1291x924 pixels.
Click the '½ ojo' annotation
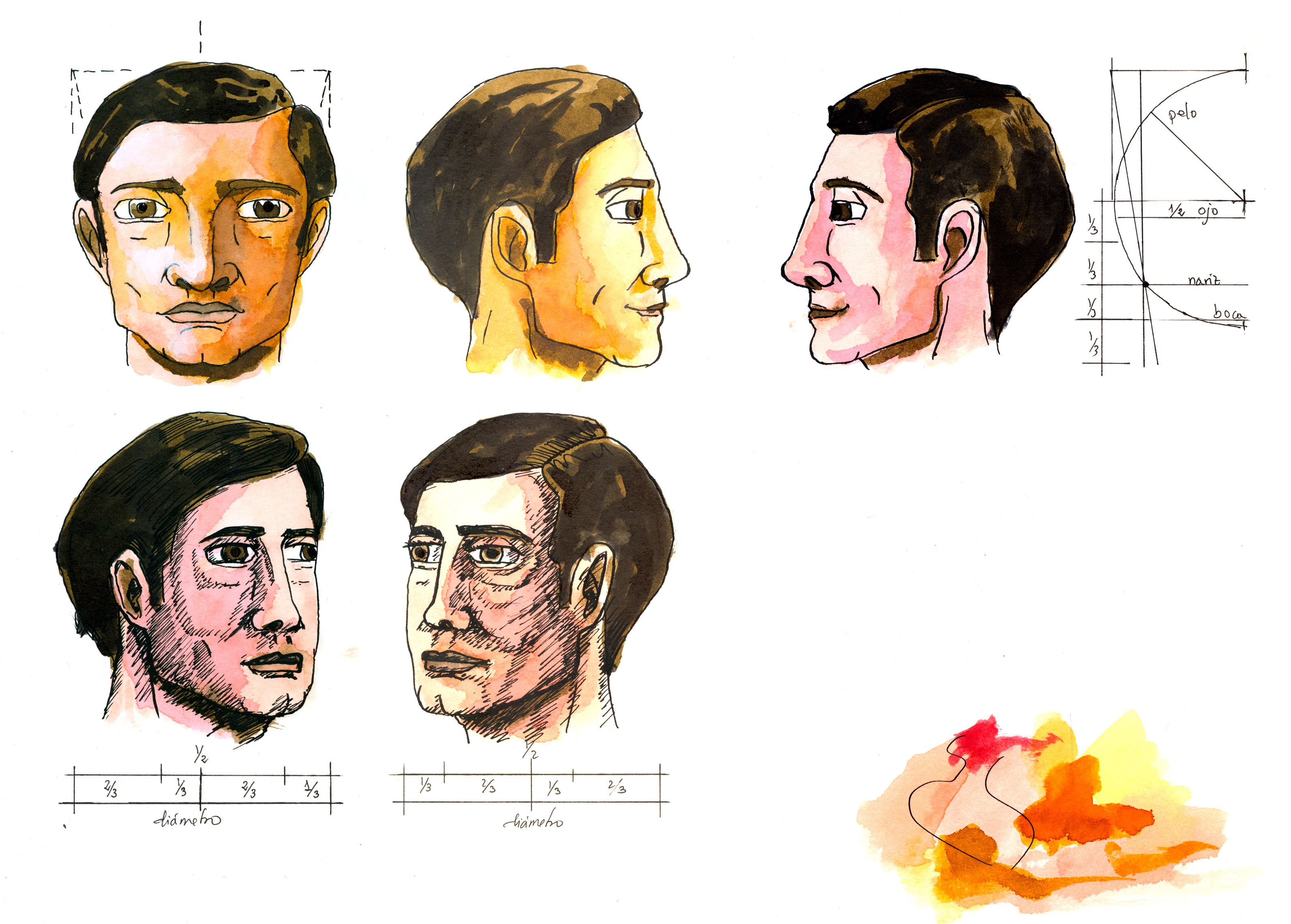pyautogui.click(x=1193, y=211)
